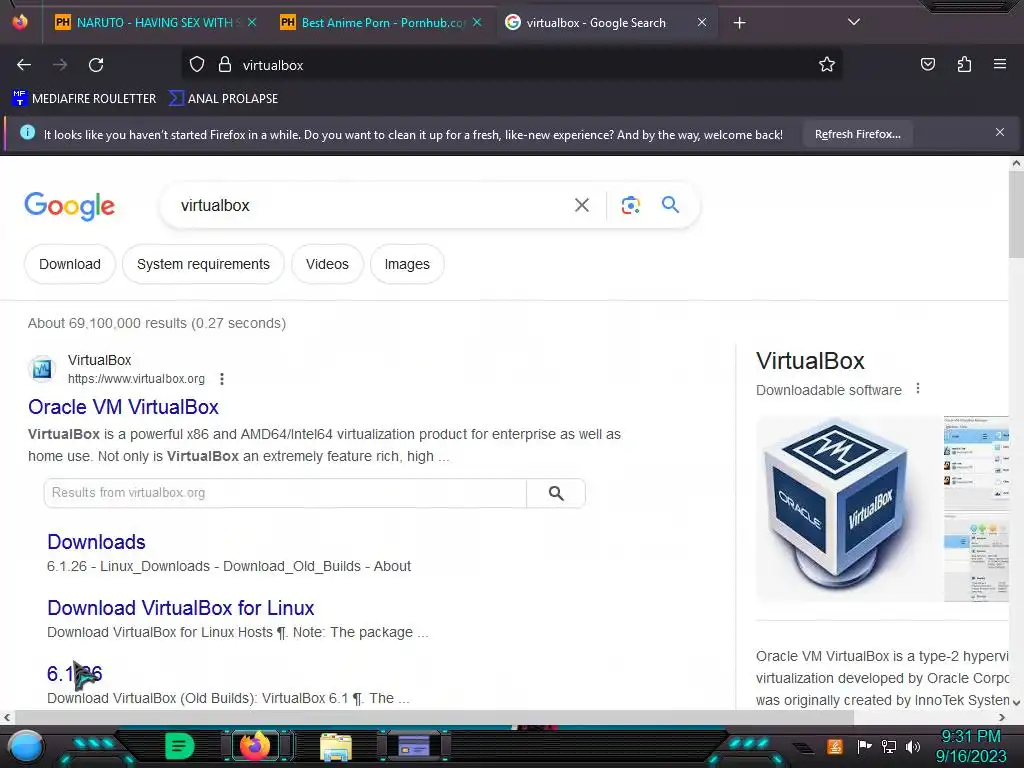The image size is (1024, 768).
Task: Click the horizontal scrollbar thumb
Action: (434, 717)
